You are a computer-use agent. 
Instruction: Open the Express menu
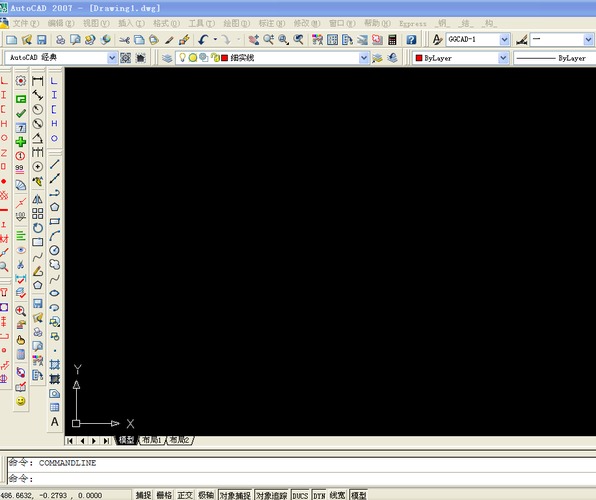pyautogui.click(x=413, y=24)
